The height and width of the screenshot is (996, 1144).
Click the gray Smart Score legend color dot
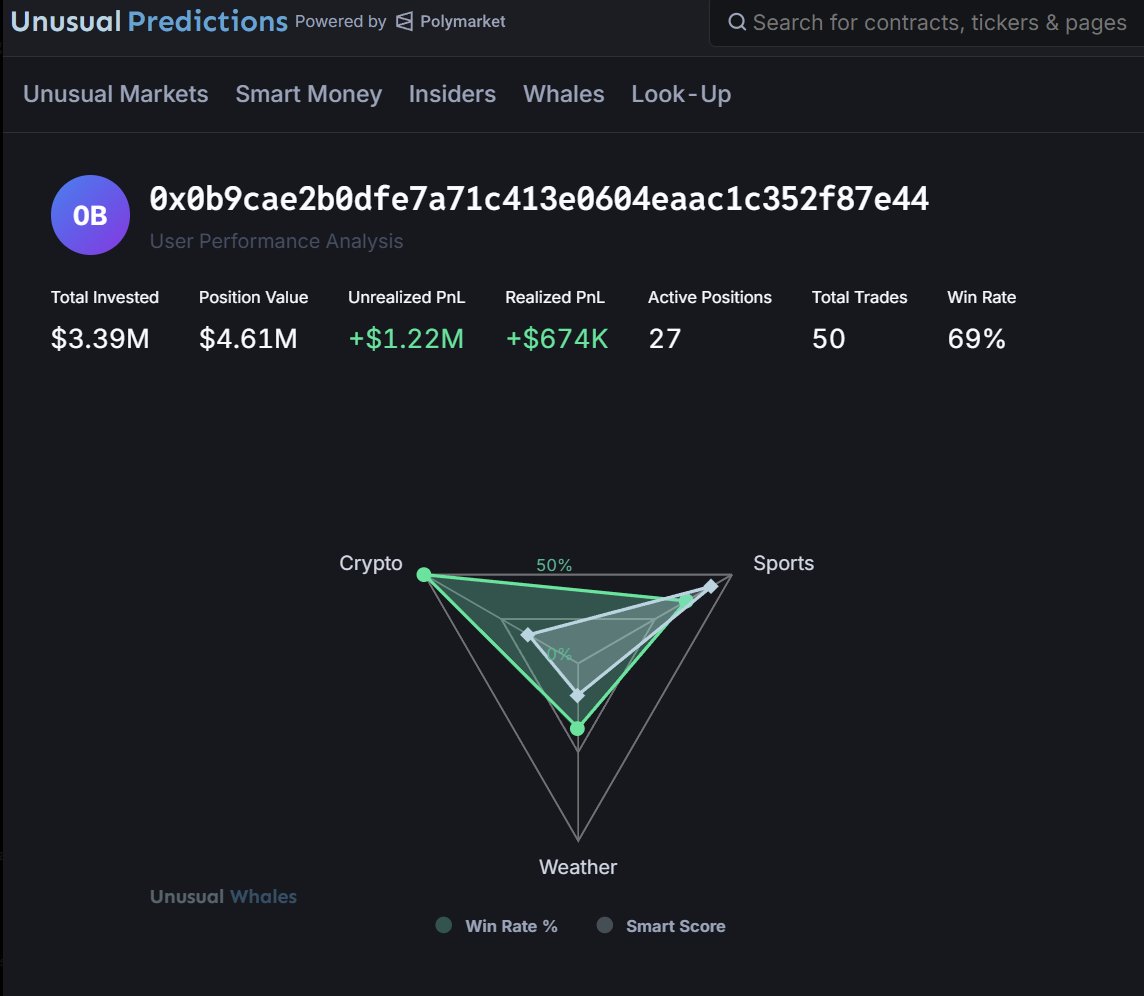605,925
